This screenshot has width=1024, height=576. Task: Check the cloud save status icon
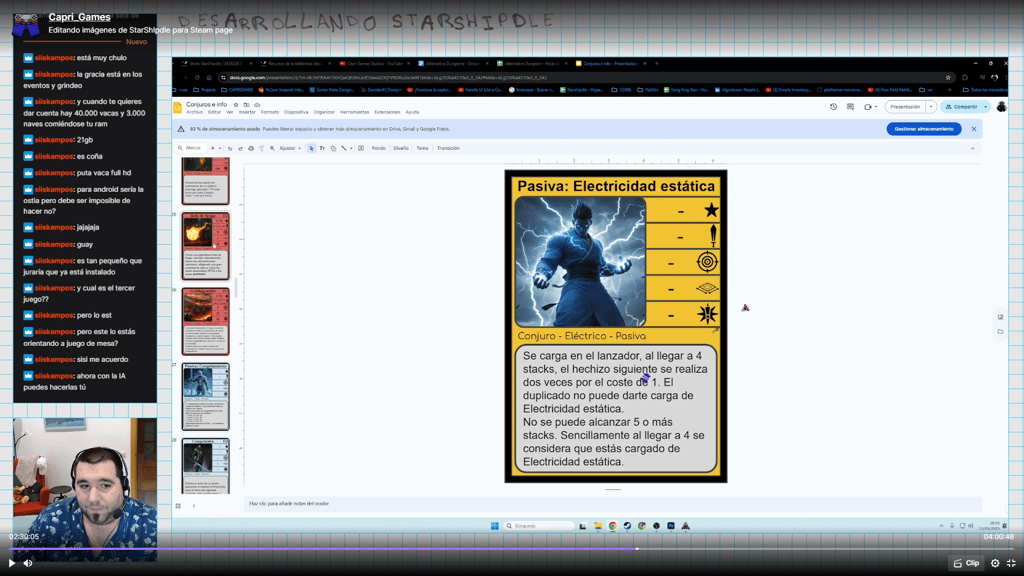pos(257,104)
